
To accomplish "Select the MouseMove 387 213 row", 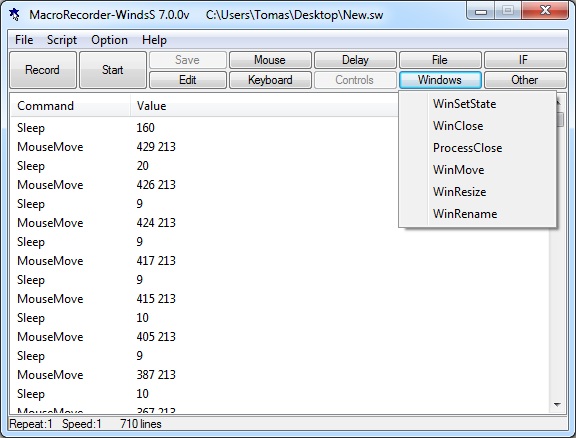I will (x=280, y=375).
